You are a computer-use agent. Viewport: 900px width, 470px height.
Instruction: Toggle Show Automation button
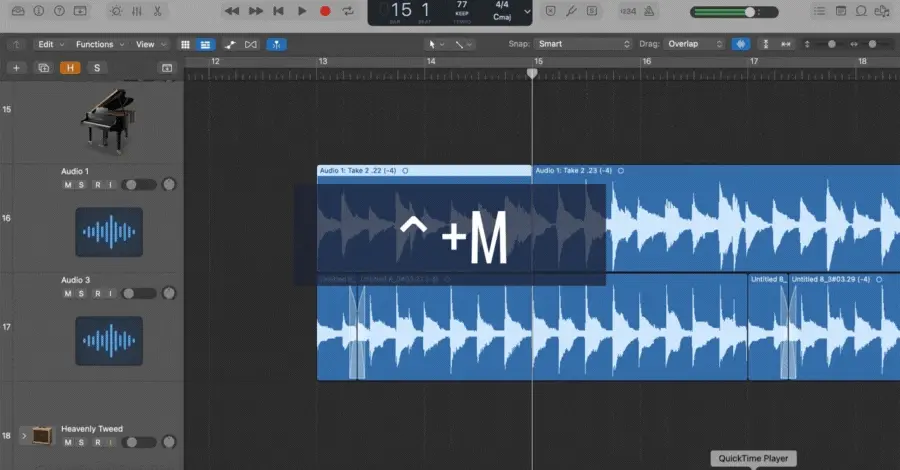(230, 44)
